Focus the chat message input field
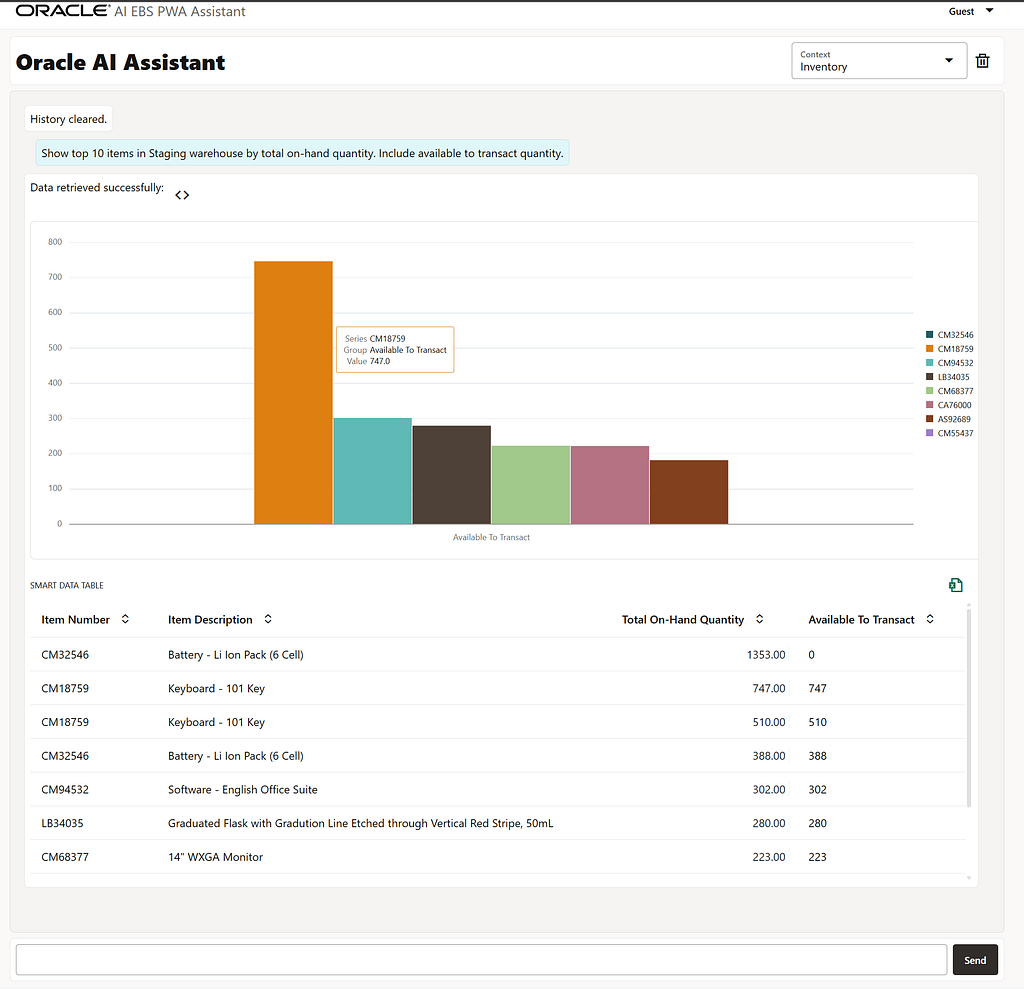The height and width of the screenshot is (989, 1024). pos(481,960)
